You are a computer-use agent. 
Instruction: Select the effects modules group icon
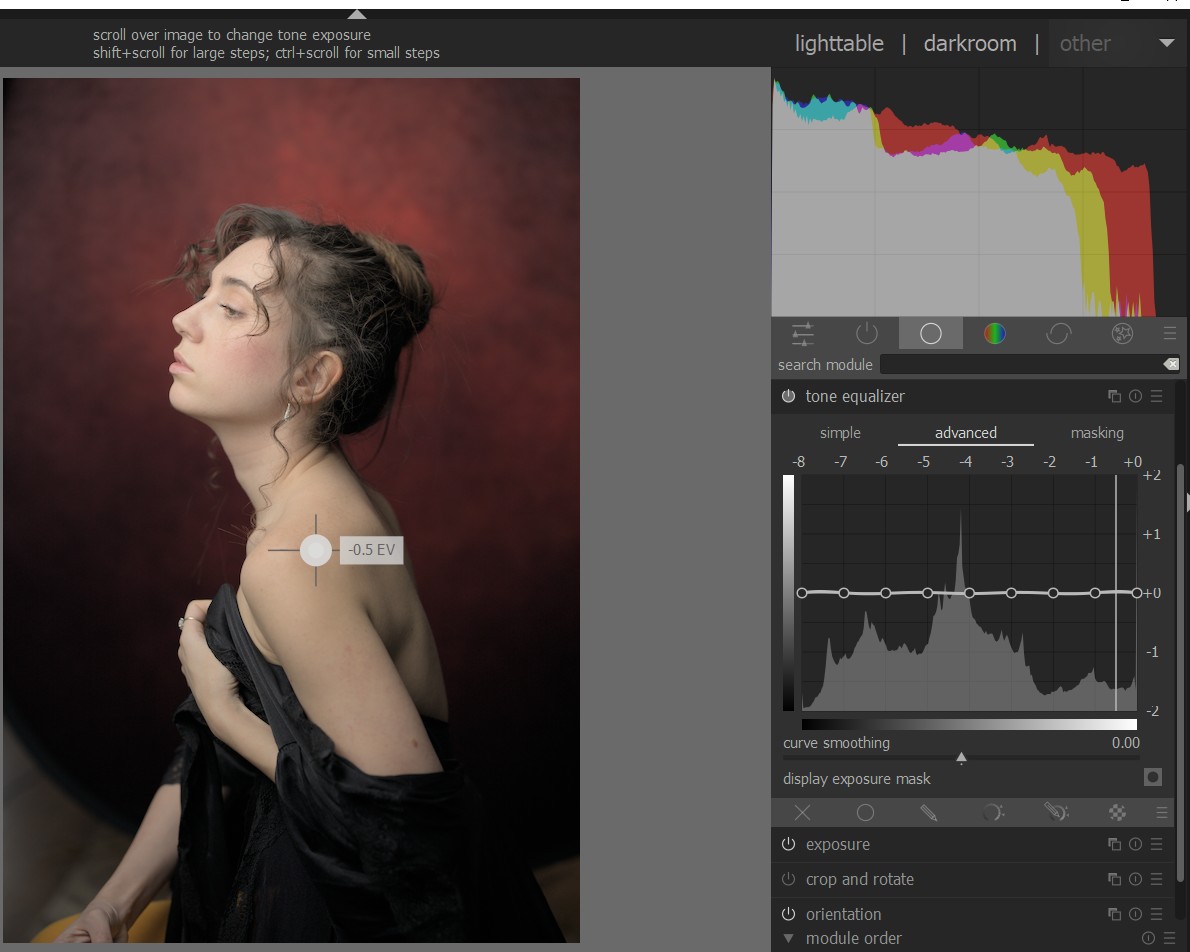click(1122, 334)
